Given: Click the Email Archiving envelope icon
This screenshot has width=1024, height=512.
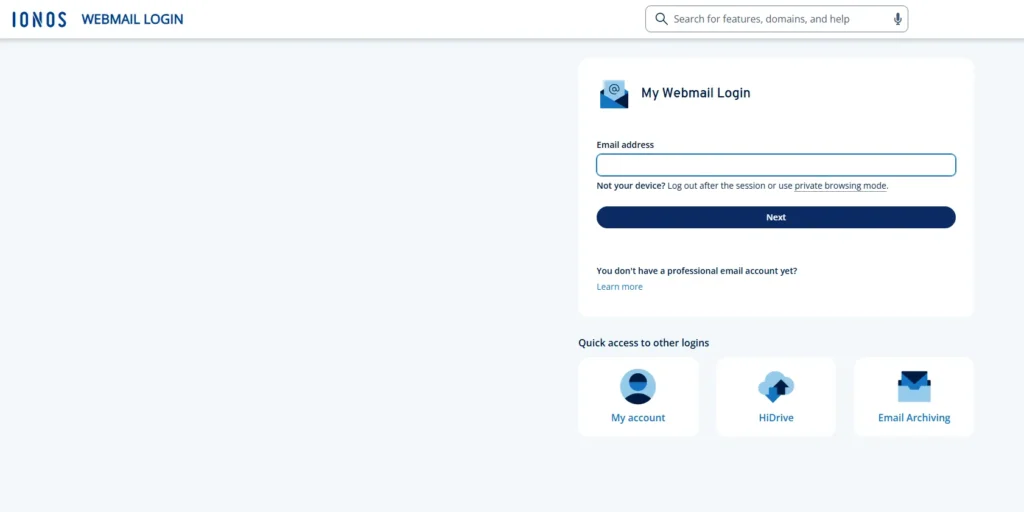Looking at the screenshot, I should coord(914,387).
